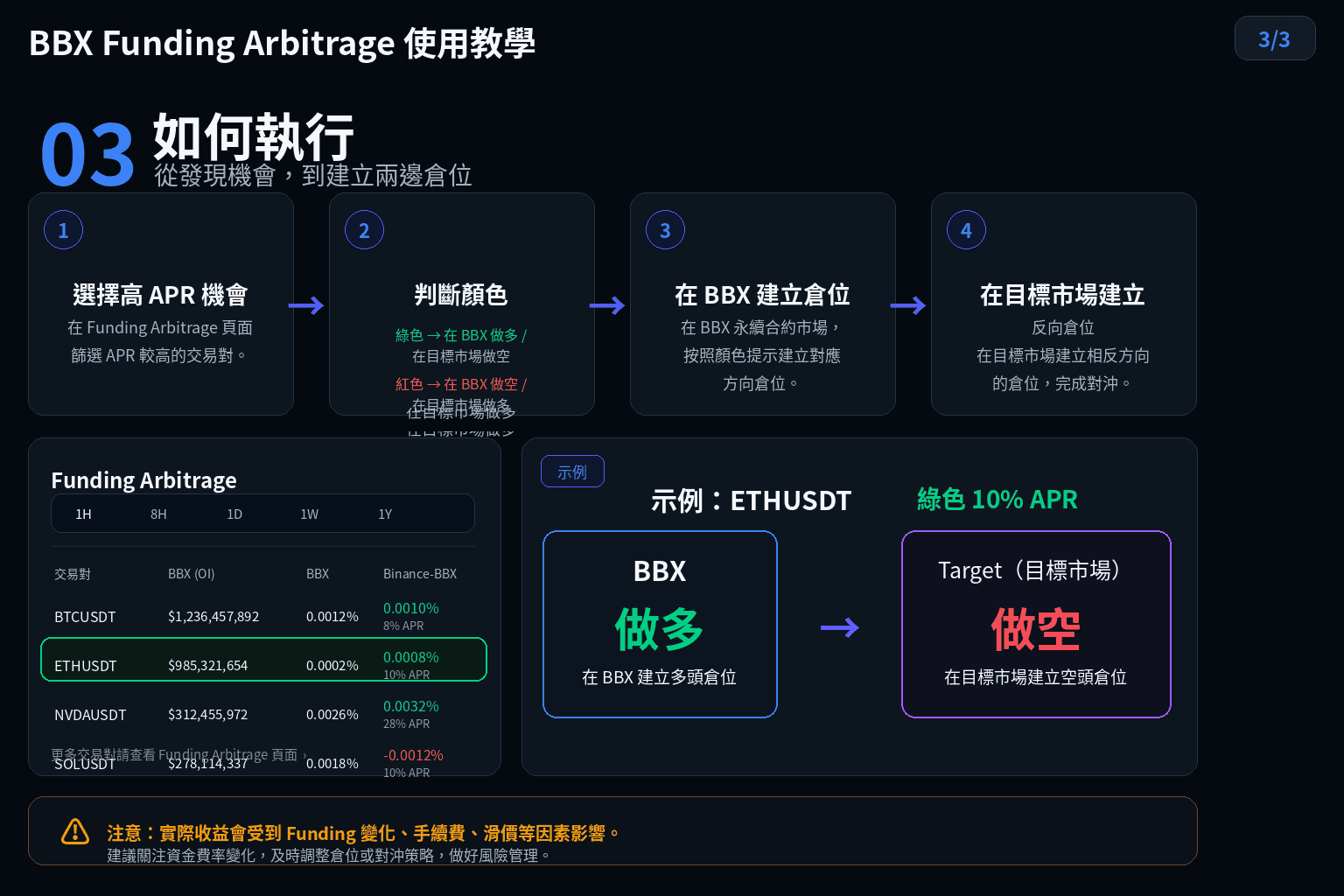Click the red -0.0012% spread value
1344x896 pixels.
[413, 755]
